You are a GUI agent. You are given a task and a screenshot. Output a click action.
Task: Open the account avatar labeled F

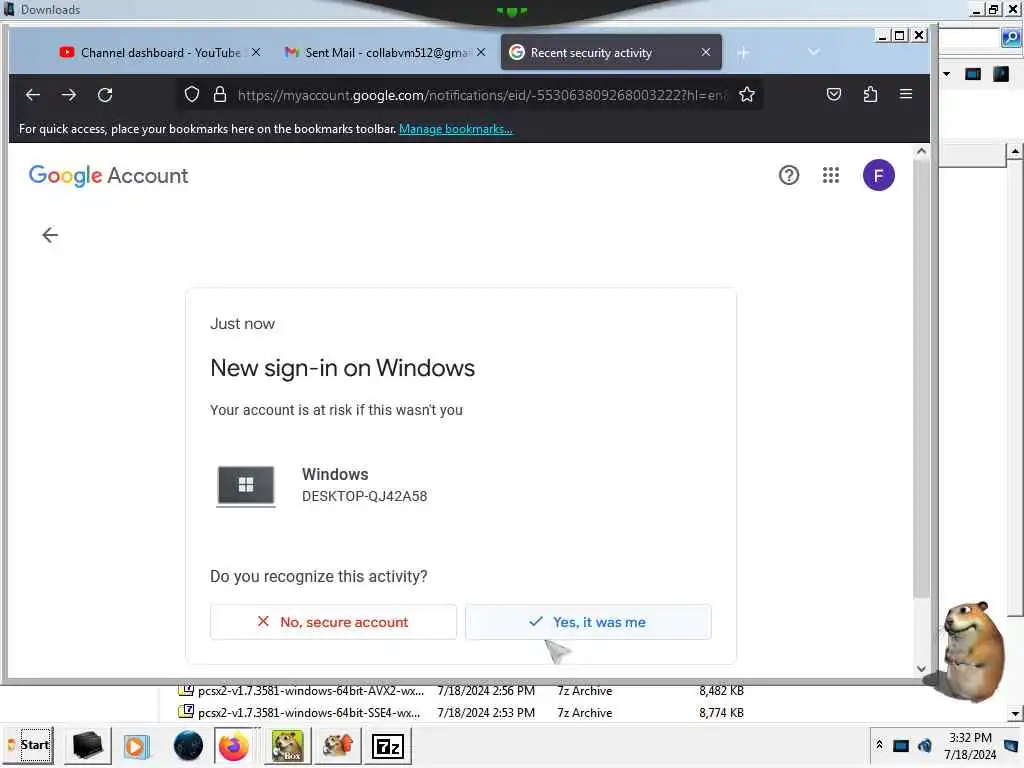[878, 175]
